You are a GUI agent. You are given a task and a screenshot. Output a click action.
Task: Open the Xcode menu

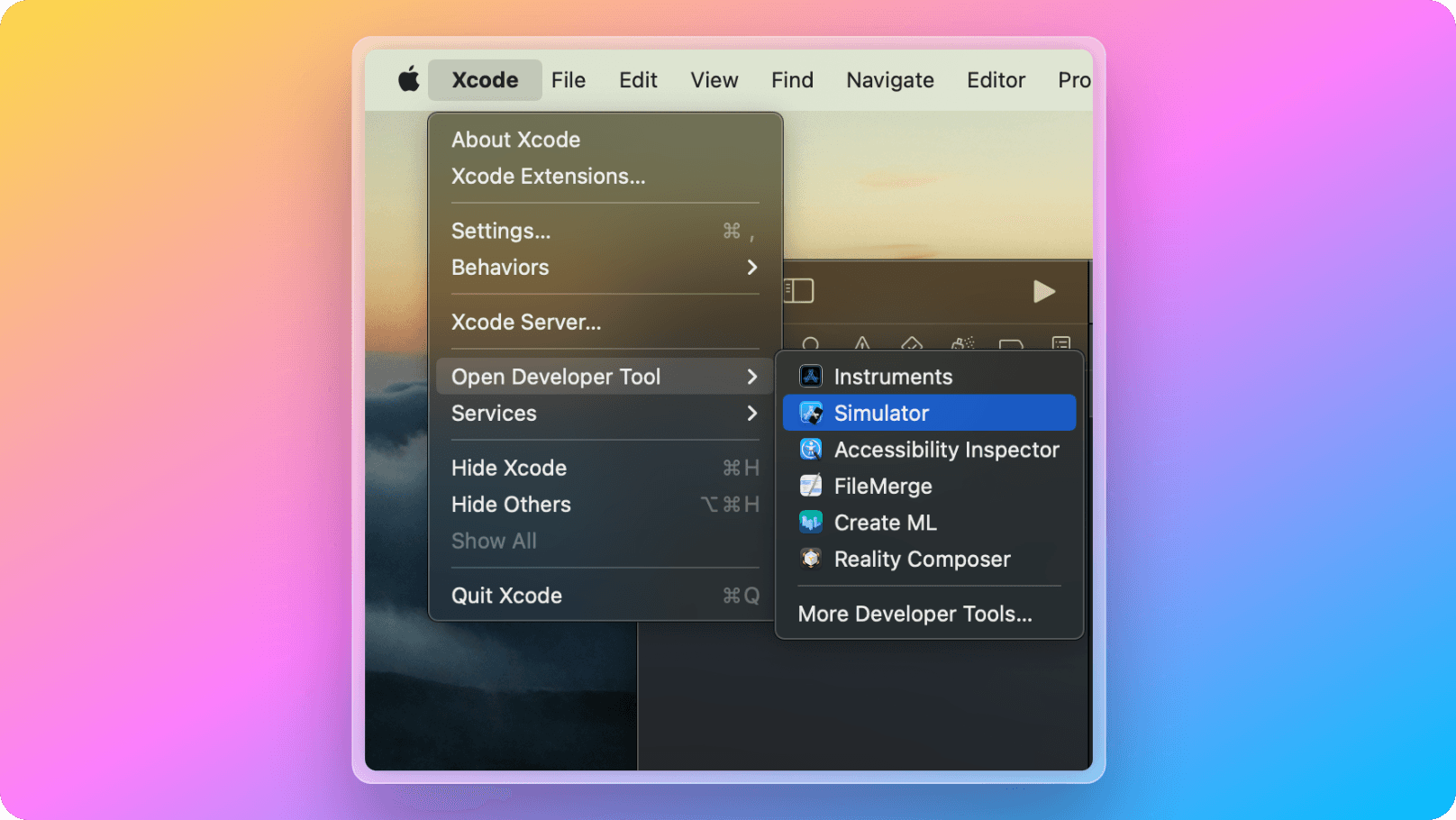485,80
